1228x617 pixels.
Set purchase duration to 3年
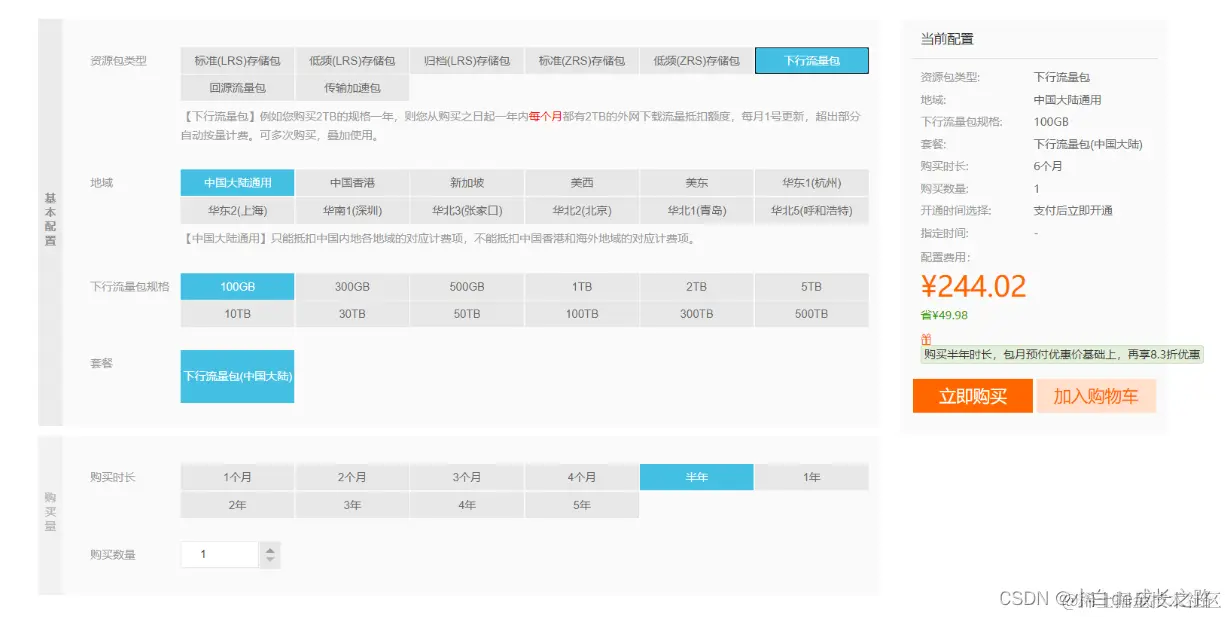click(352, 505)
